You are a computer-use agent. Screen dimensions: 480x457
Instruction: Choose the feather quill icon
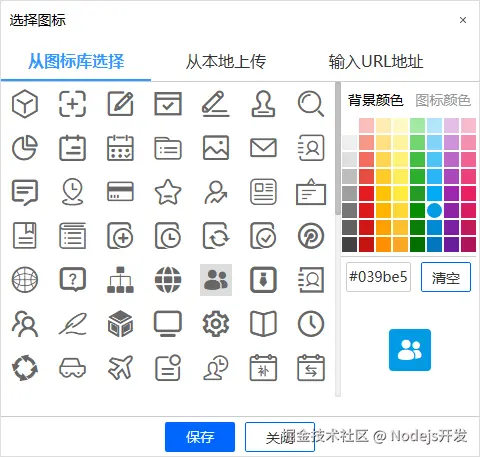click(x=72, y=324)
